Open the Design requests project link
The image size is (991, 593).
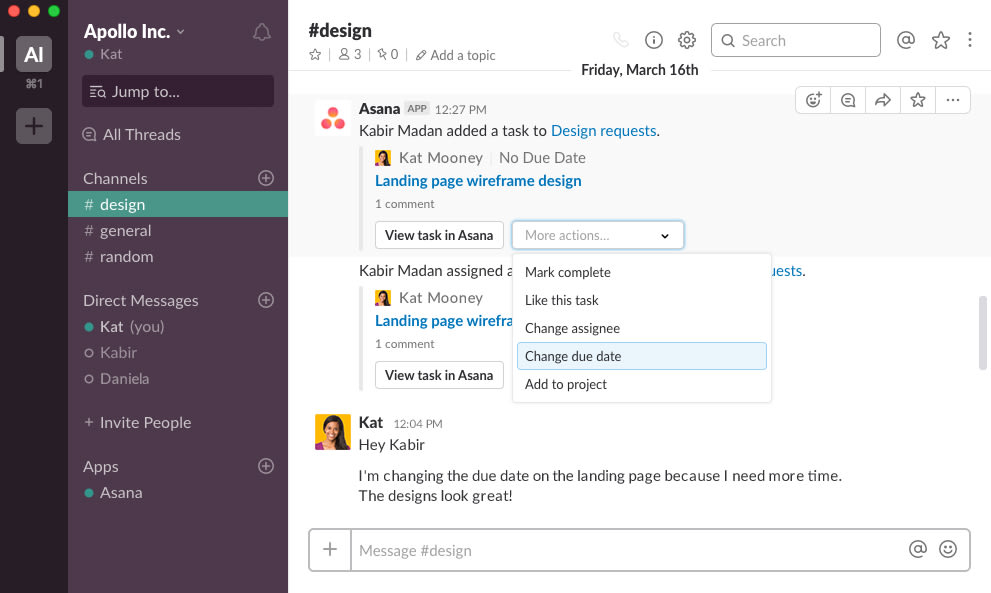pyautogui.click(x=604, y=130)
